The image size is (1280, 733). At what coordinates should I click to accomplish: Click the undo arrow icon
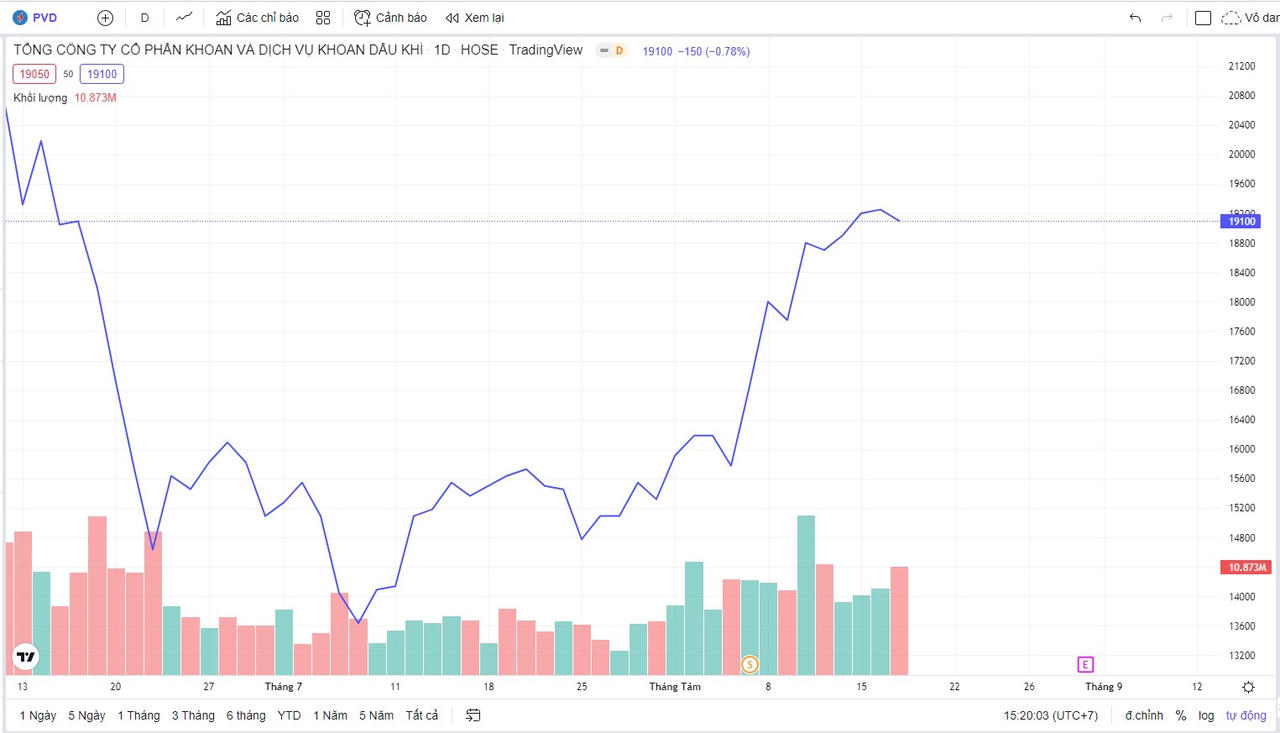pyautogui.click(x=1135, y=18)
